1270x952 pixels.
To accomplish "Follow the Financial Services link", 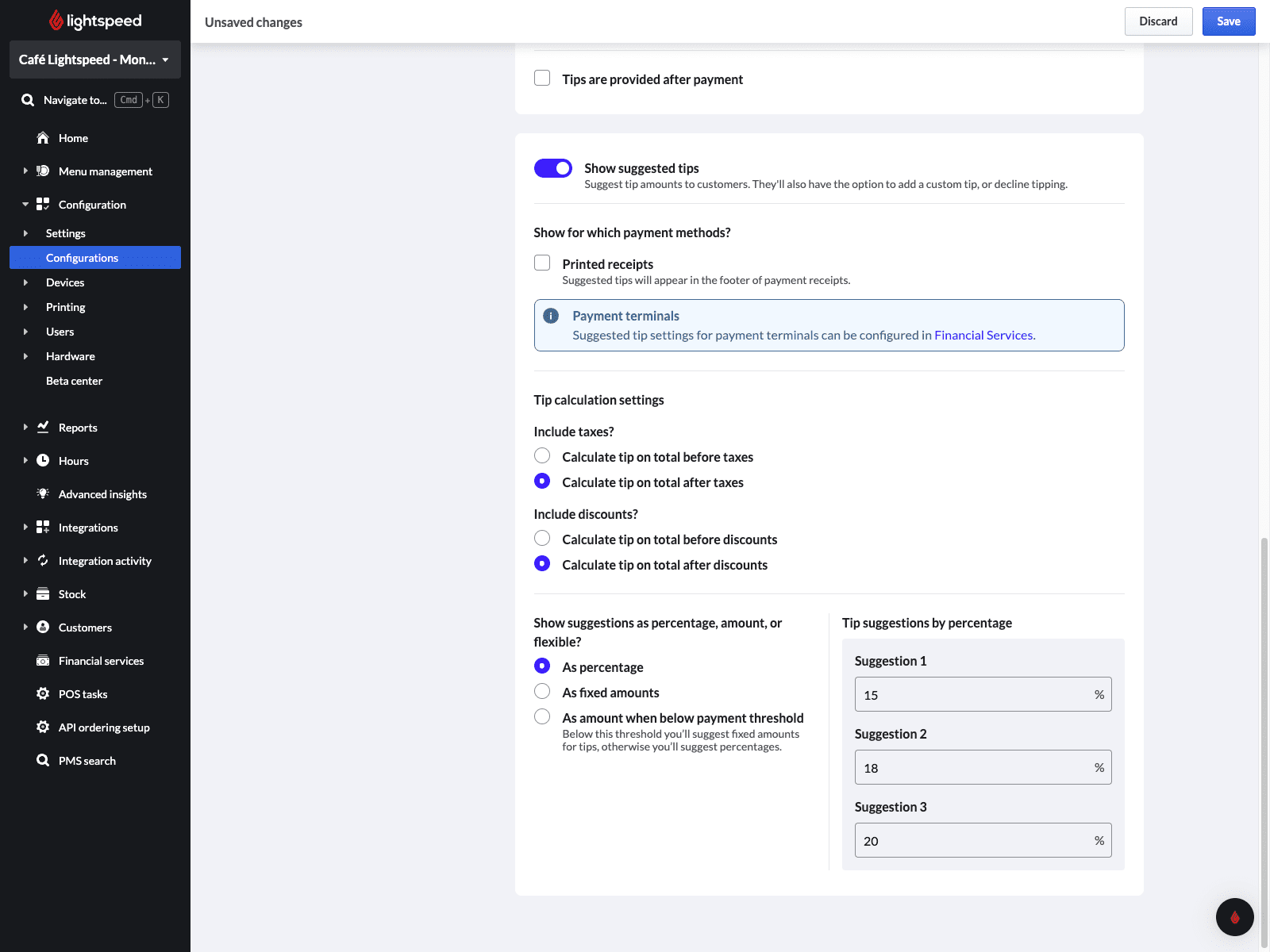I will click(x=984, y=335).
